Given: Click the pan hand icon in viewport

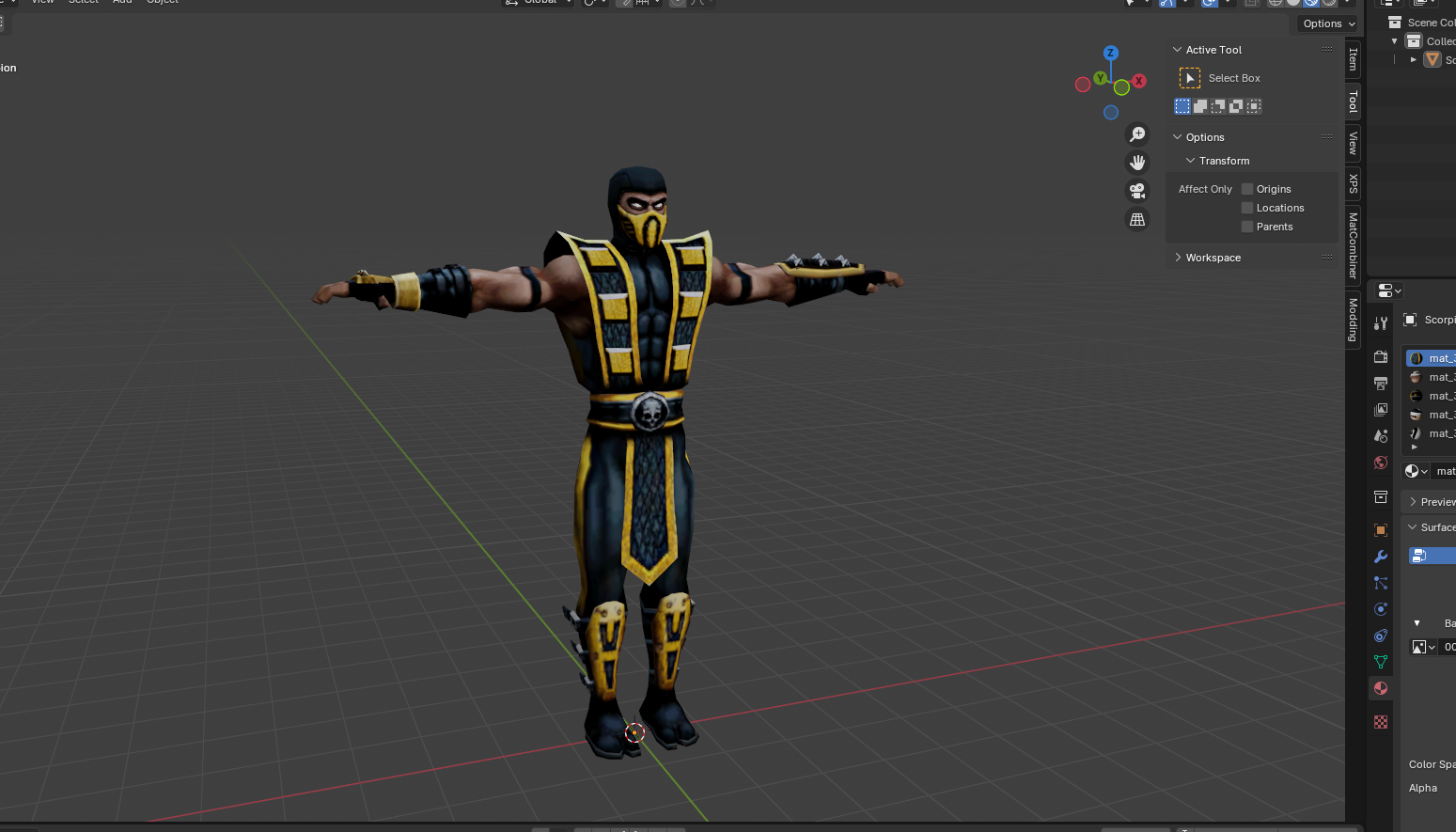Looking at the screenshot, I should (1137, 162).
